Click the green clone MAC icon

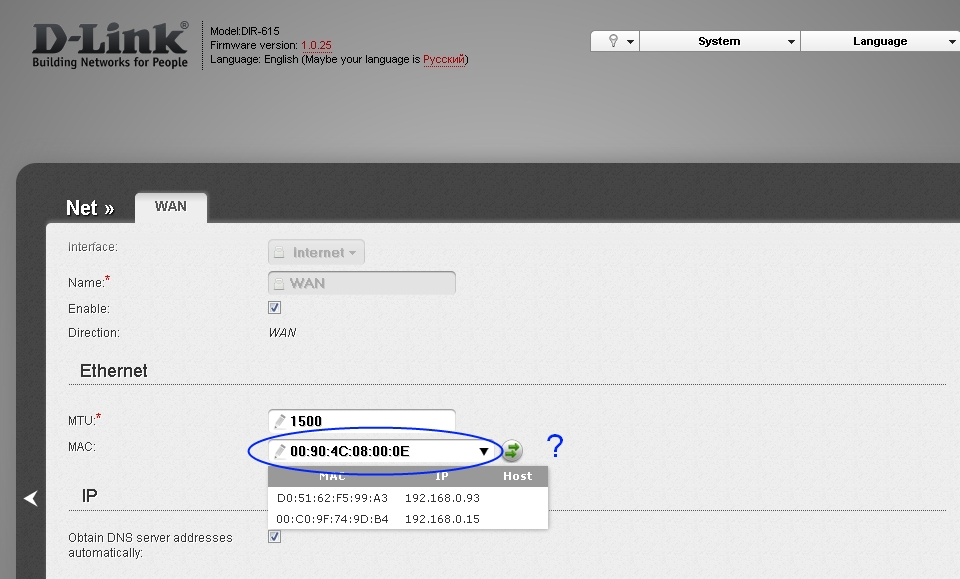pyautogui.click(x=512, y=451)
